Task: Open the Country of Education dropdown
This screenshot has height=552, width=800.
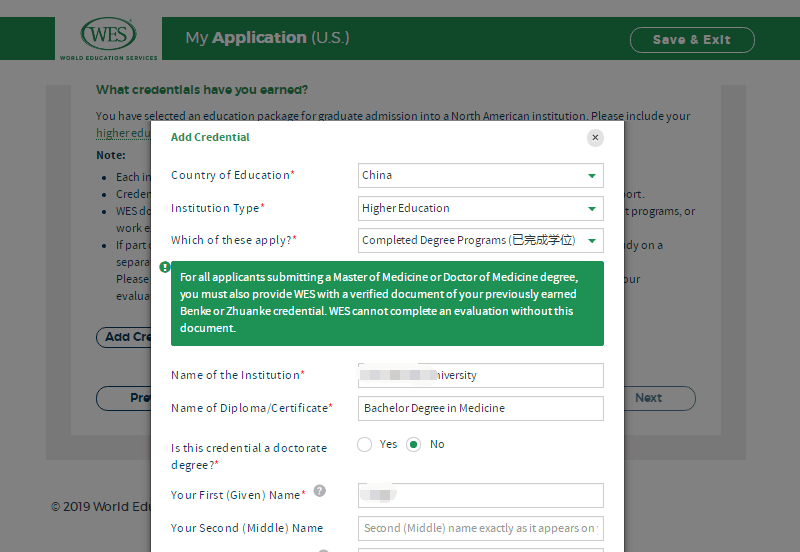Action: [480, 176]
